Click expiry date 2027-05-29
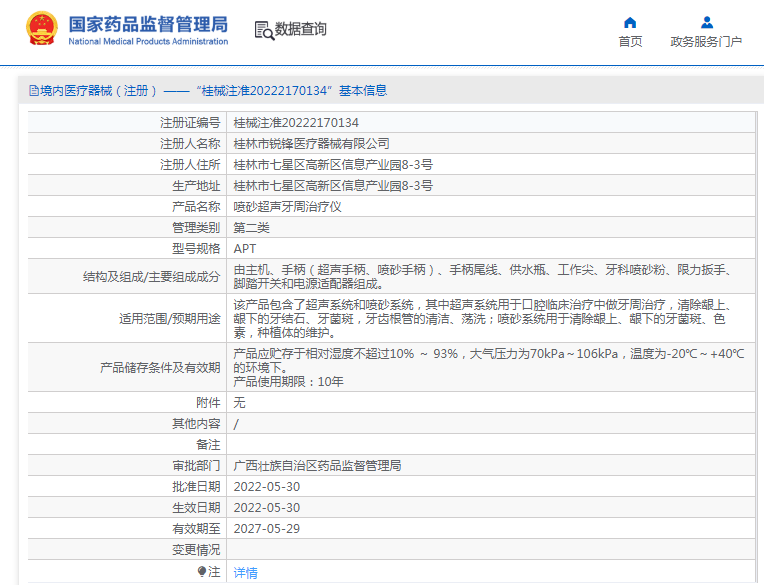 tap(267, 528)
